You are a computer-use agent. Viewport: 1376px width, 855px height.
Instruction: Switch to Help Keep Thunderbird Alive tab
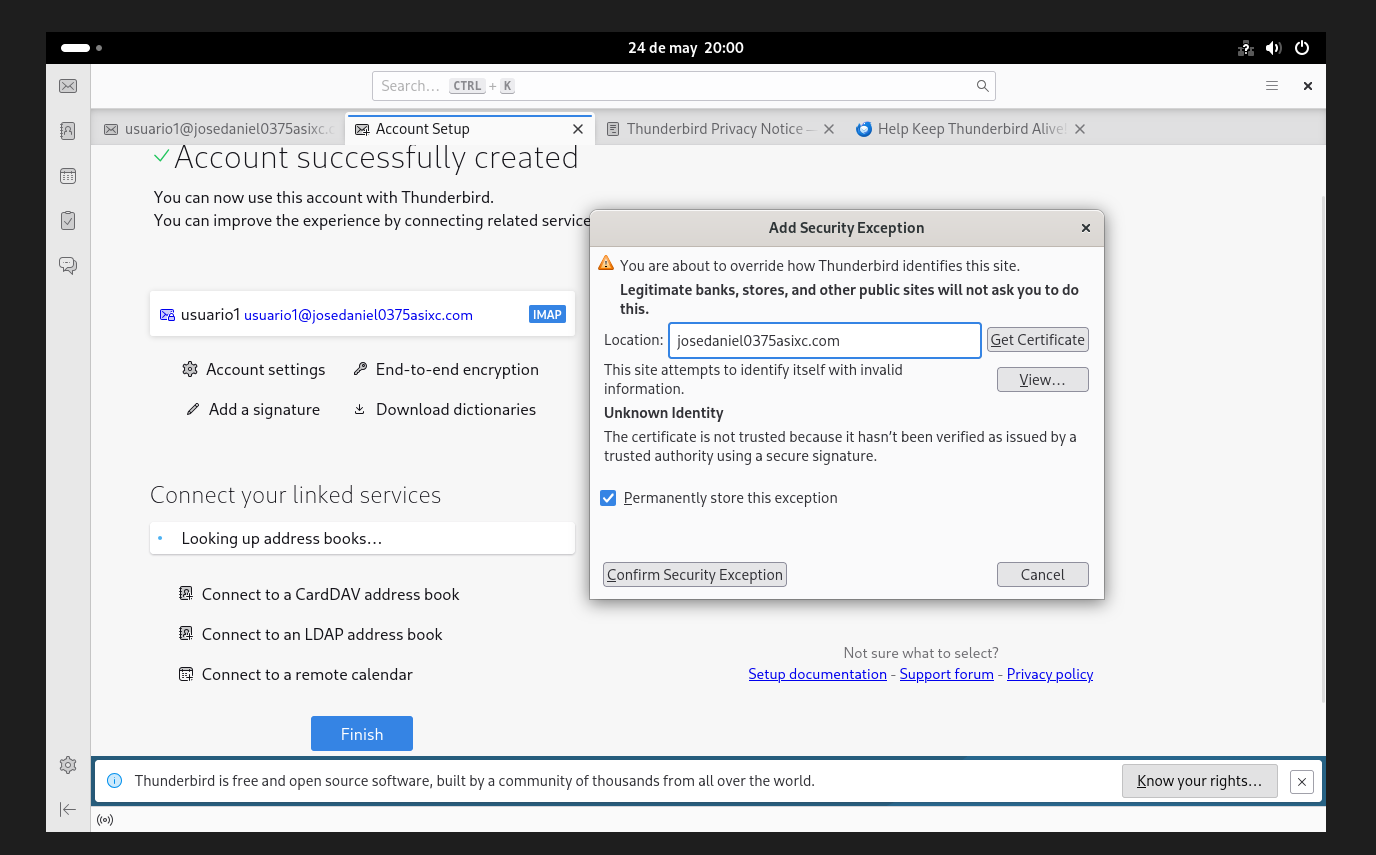click(x=970, y=129)
